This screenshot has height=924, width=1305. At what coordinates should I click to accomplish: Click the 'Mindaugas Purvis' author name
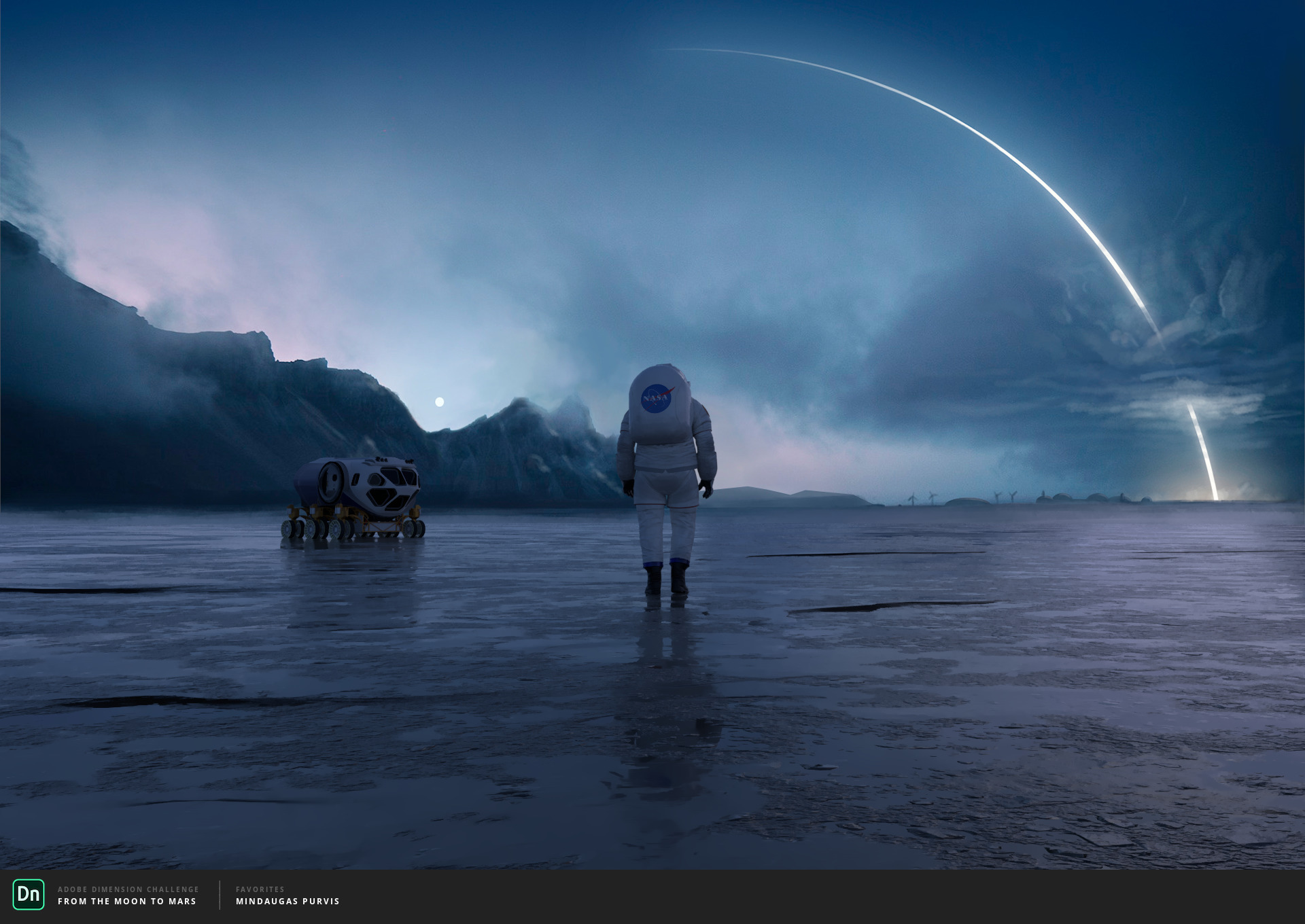(288, 902)
